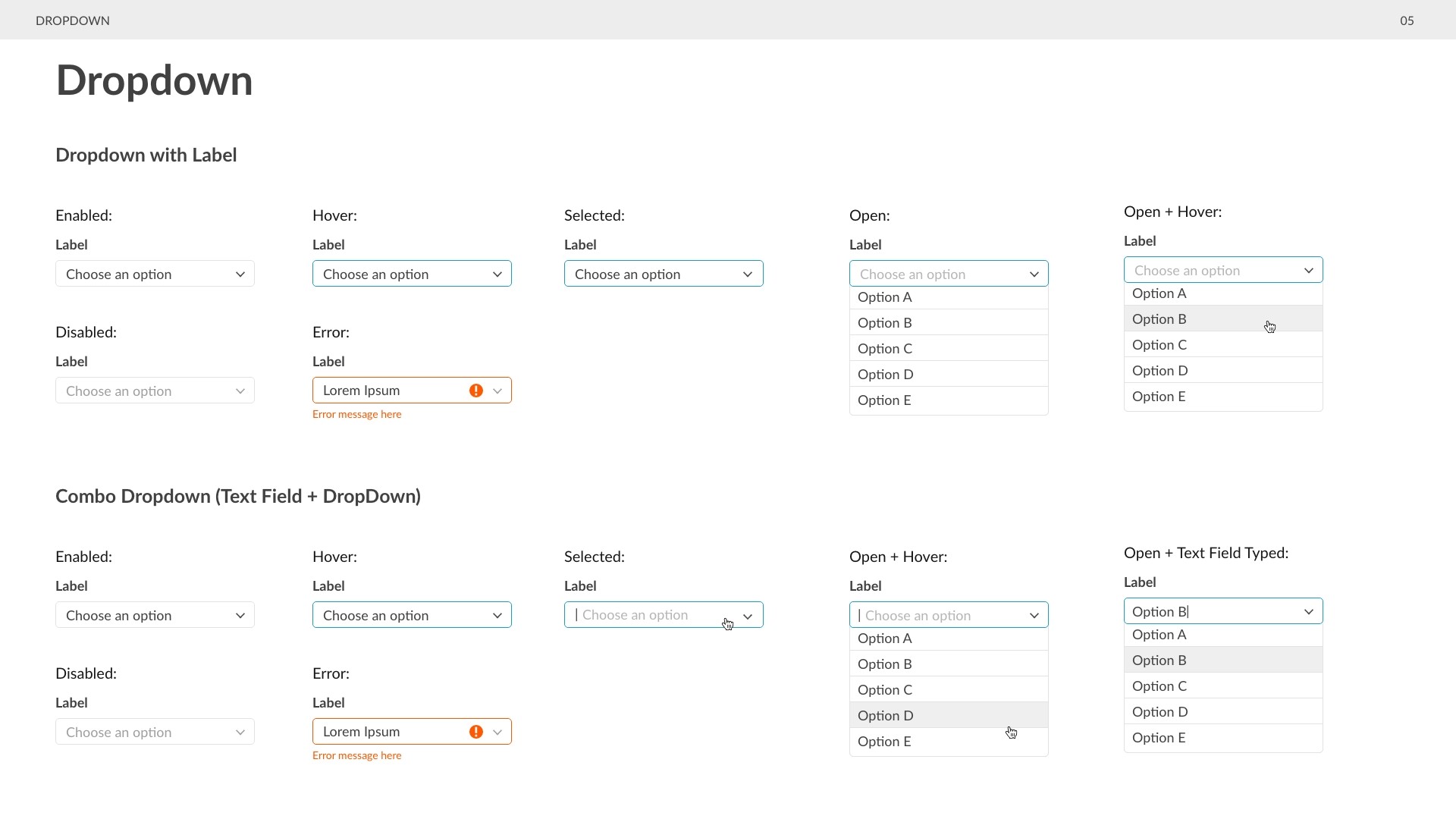Click the chevron in the top Open + Hover dropdown

coord(1309,271)
